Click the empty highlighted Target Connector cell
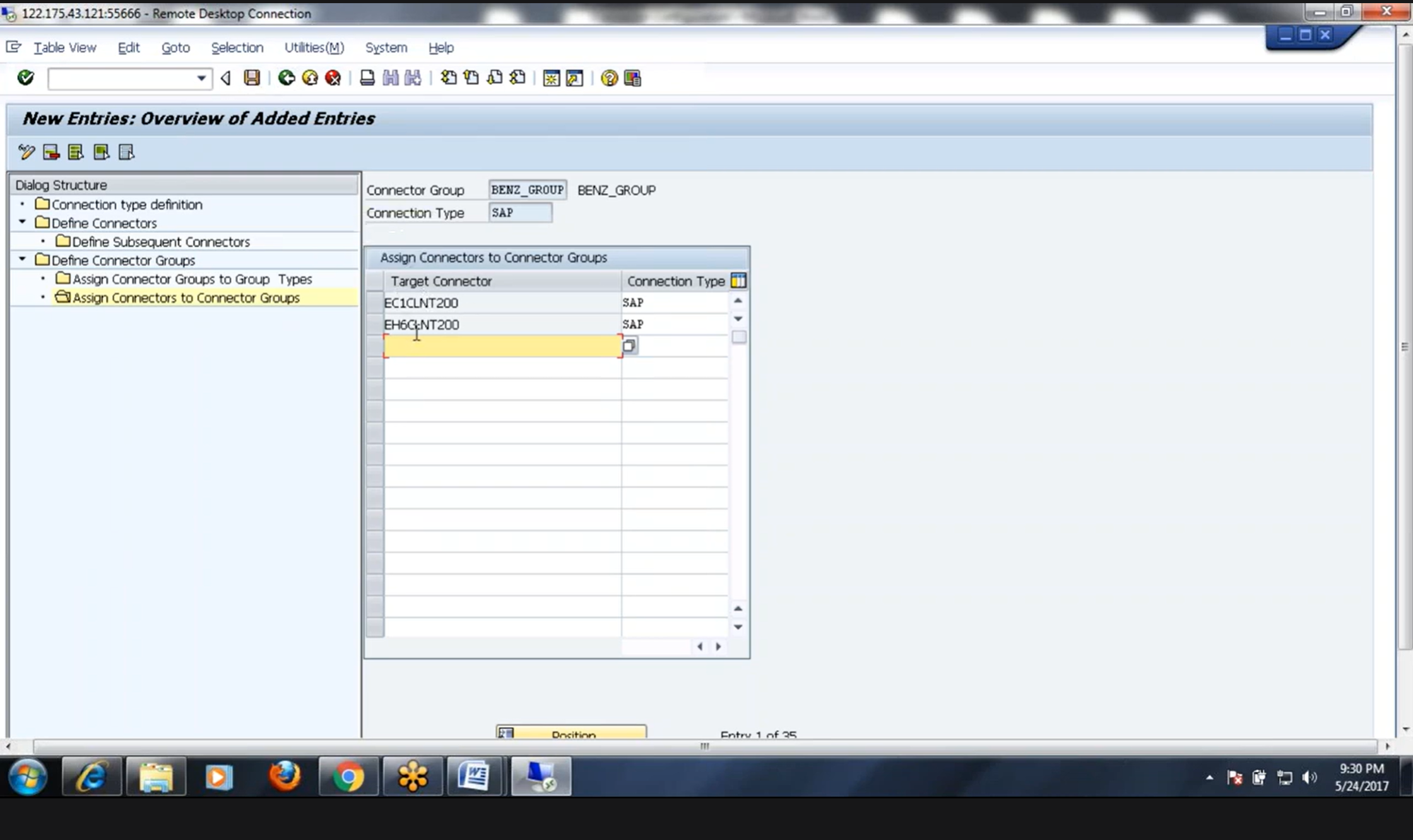The image size is (1413, 840). (502, 346)
